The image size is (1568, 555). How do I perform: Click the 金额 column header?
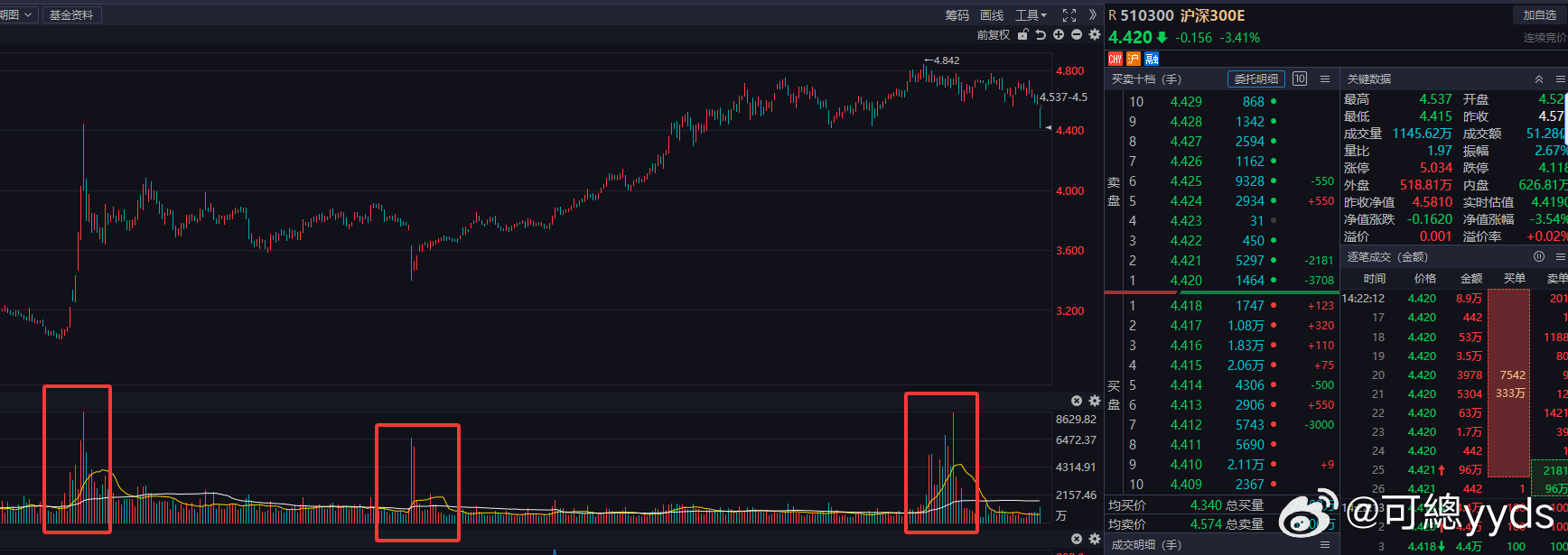click(1471, 279)
